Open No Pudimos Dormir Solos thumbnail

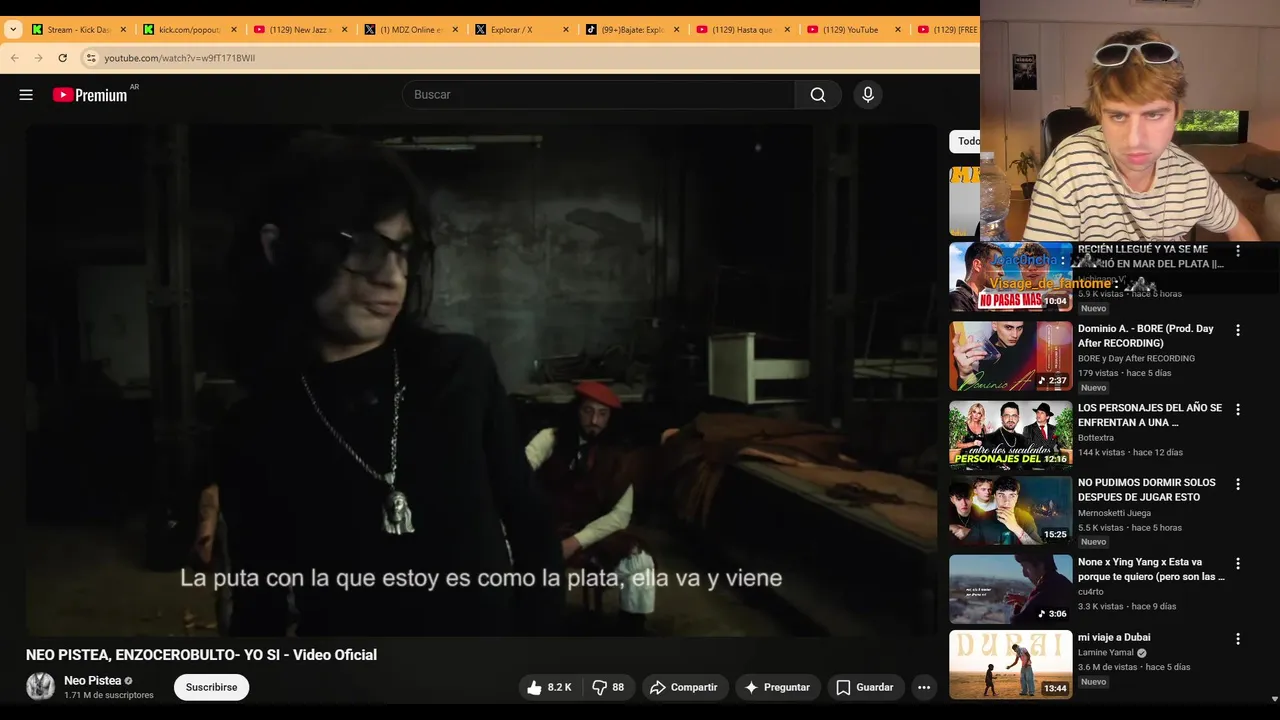point(1010,510)
